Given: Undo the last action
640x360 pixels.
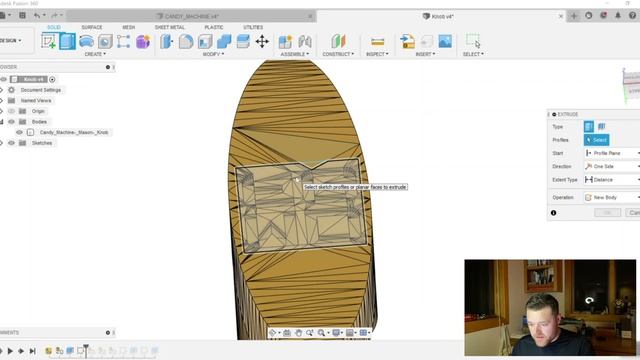Looking at the screenshot, I should click(37, 16).
